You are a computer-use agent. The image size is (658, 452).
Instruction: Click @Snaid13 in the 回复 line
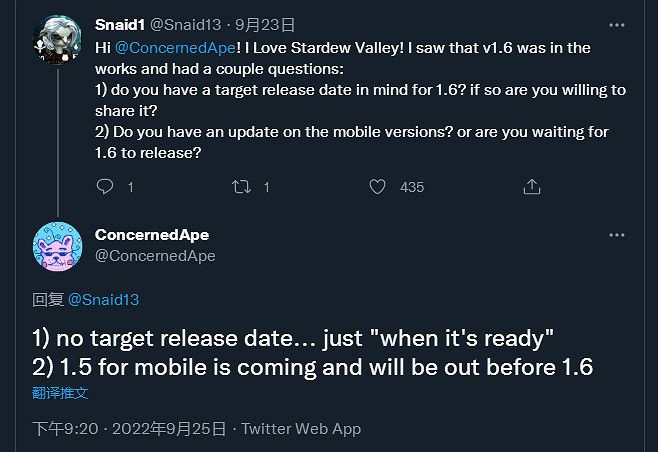(x=105, y=299)
